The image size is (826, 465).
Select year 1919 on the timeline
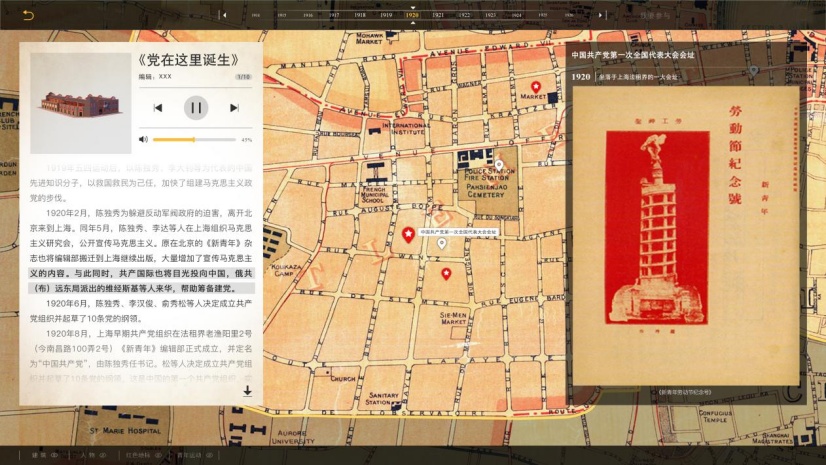(x=386, y=15)
